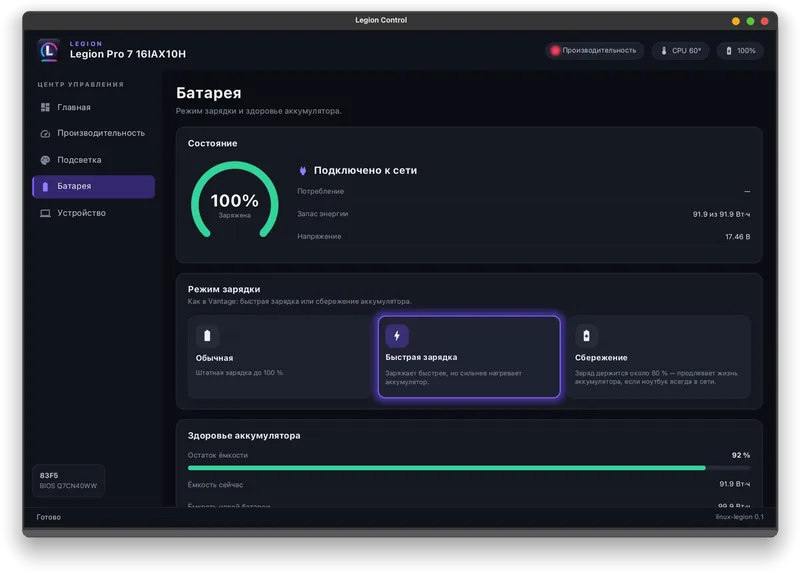
Task: Click the battery icon on the Обычная card
Action: point(207,336)
